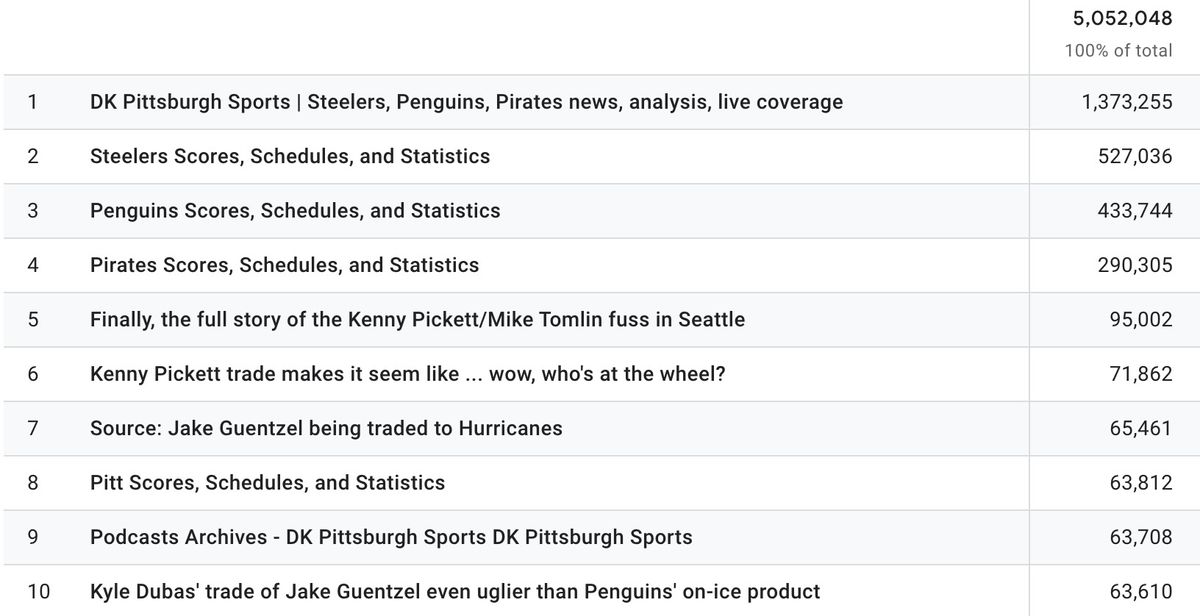Screen dimensions: 1200x616
Task: Click the 433,744 views cell
Action: coord(1135,211)
